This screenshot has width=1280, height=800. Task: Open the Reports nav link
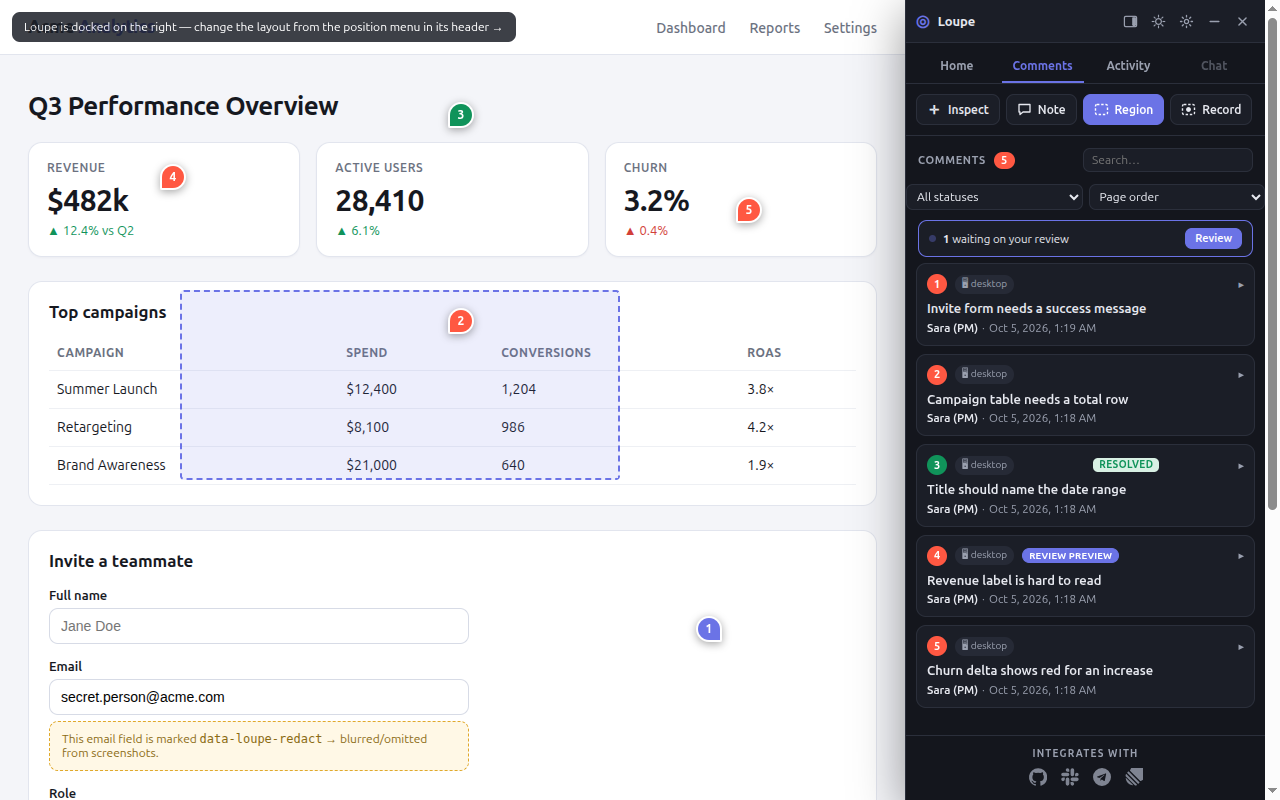pyautogui.click(x=775, y=28)
